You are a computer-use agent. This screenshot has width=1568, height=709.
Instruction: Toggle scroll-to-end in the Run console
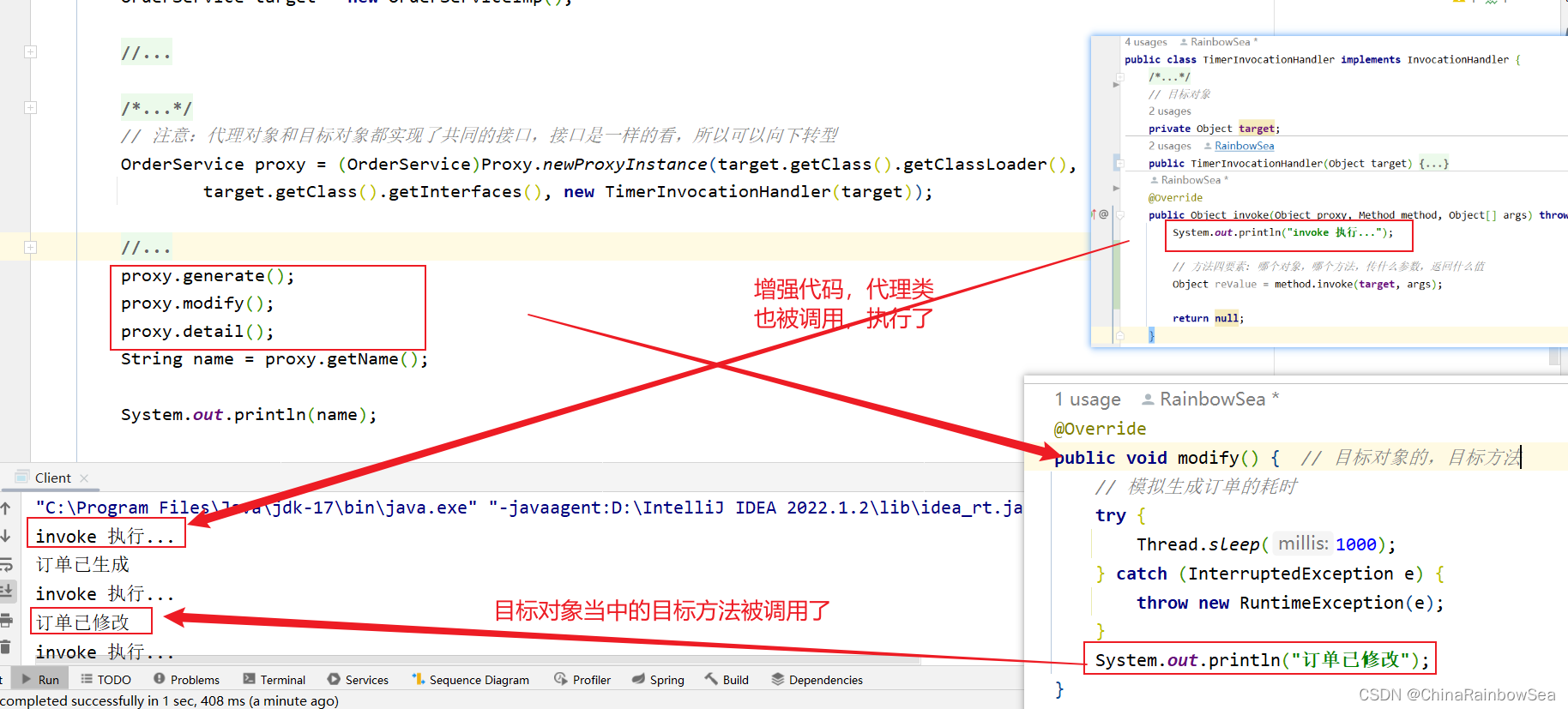click(x=5, y=591)
